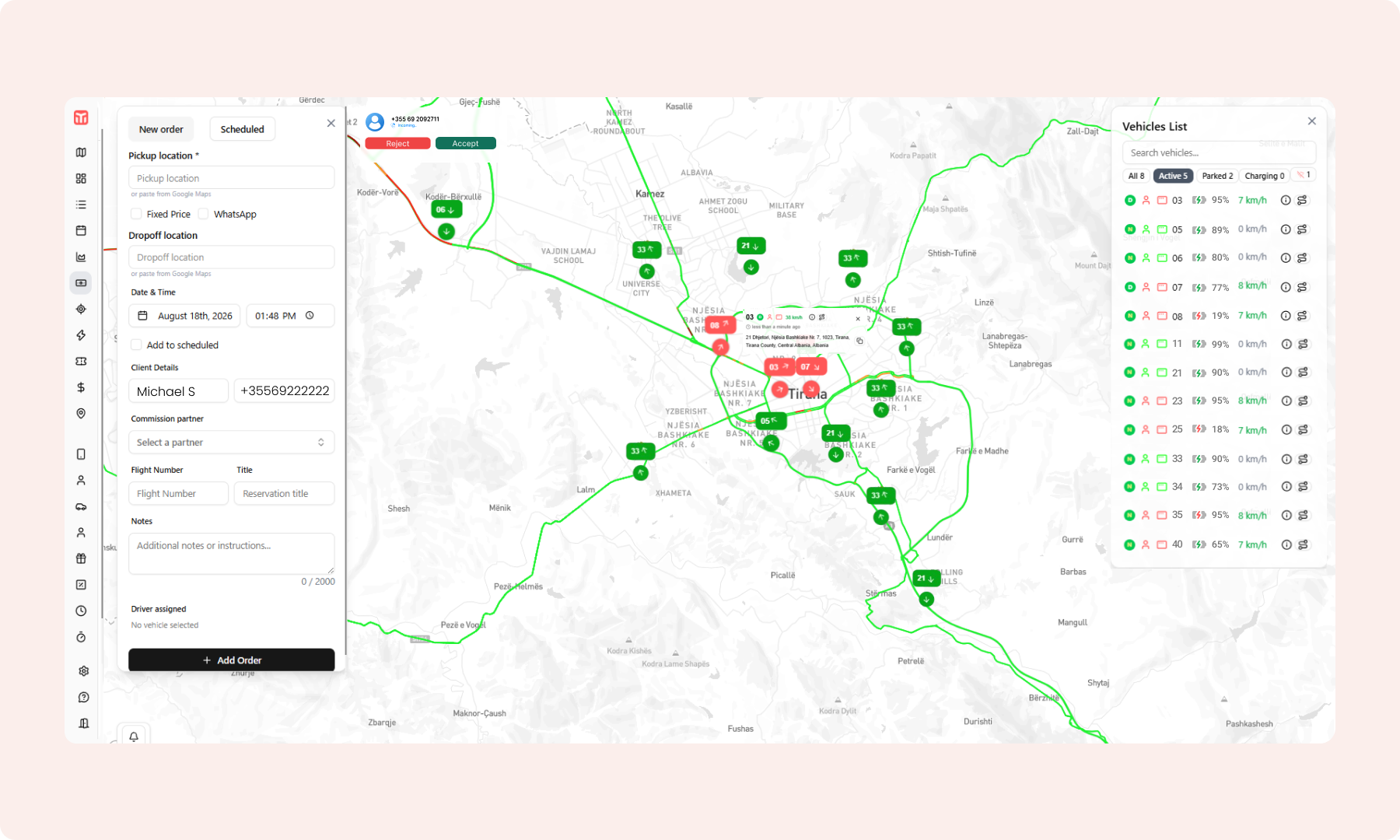
Task: Open the list view icon in the sidebar
Action: pos(81,205)
